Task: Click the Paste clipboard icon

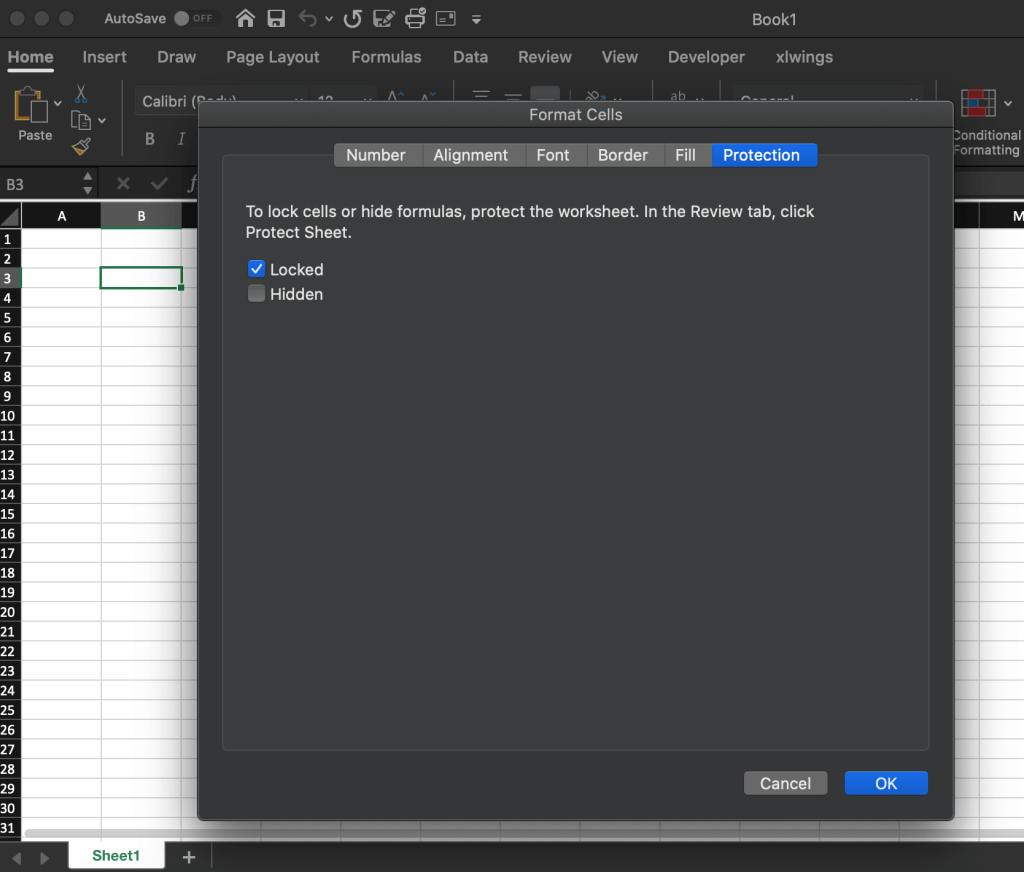Action: tap(32, 104)
